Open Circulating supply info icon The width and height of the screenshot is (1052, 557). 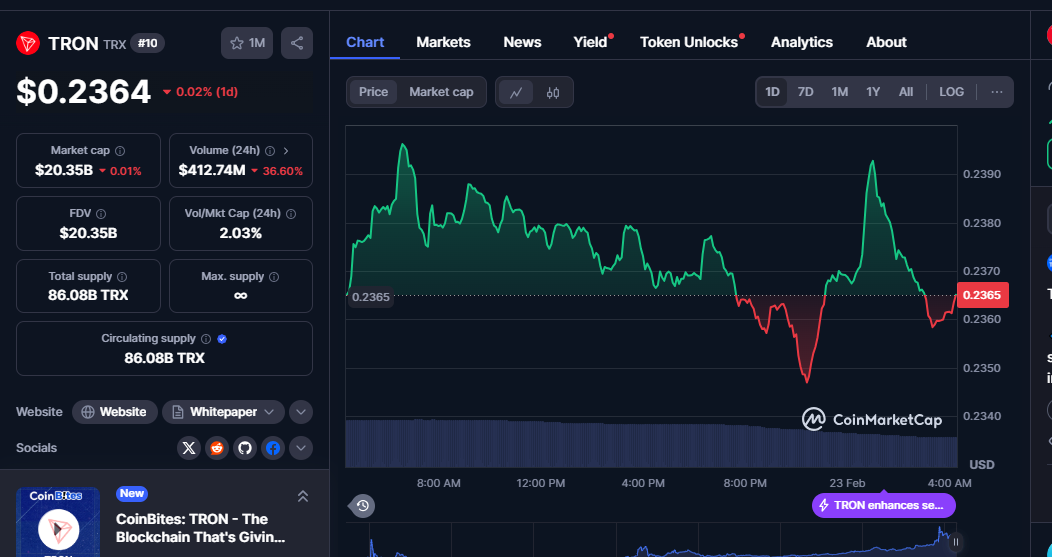point(206,339)
